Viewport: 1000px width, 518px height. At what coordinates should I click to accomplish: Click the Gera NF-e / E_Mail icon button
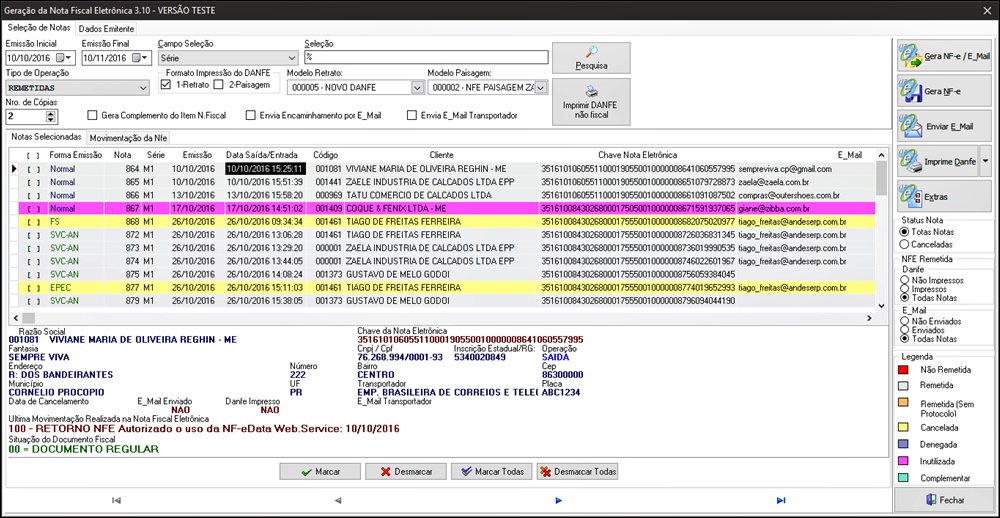click(945, 57)
